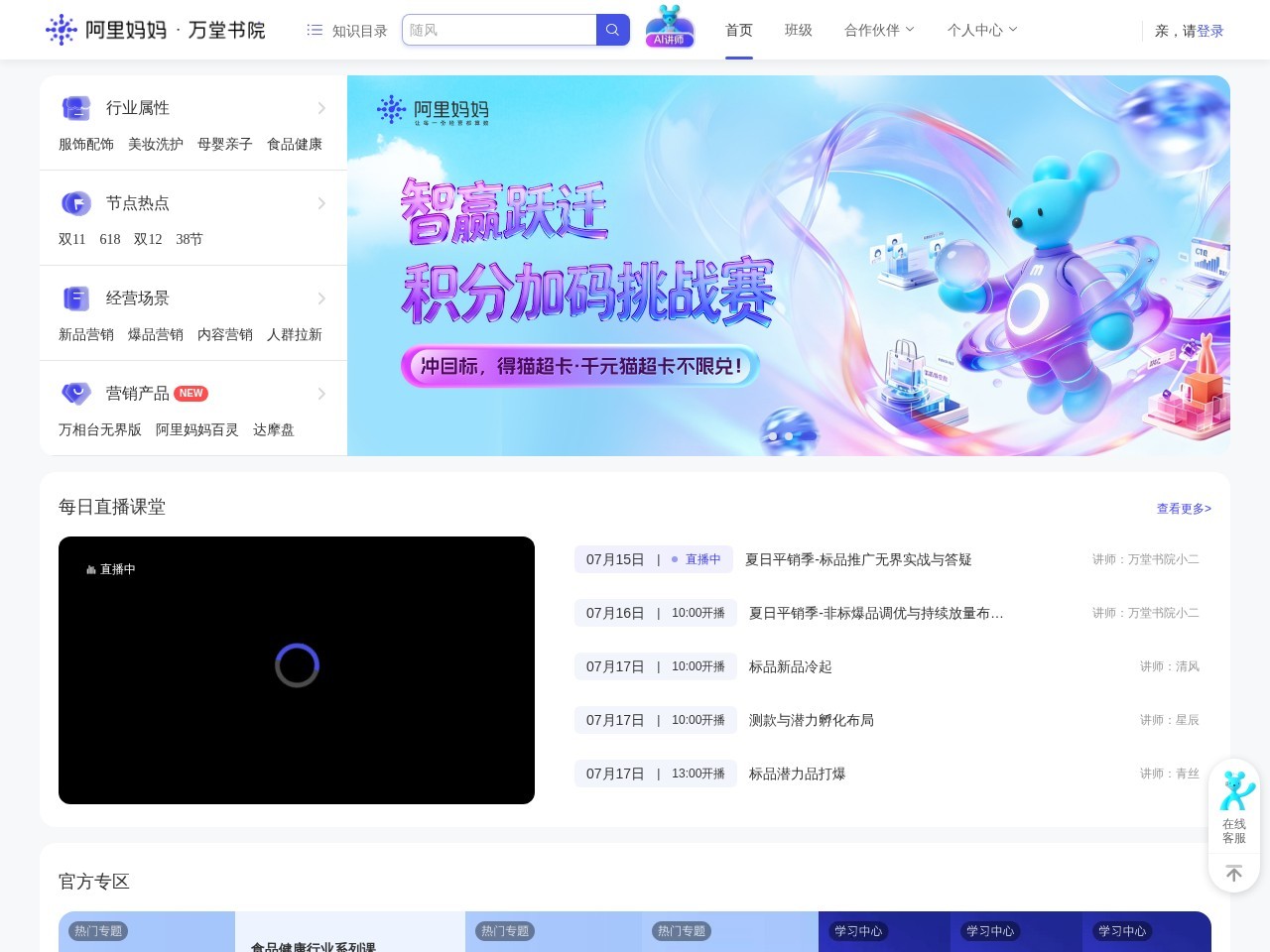Click the Alimama Wantang Academy logo
Screen dimensions: 1270x952
pos(156,30)
